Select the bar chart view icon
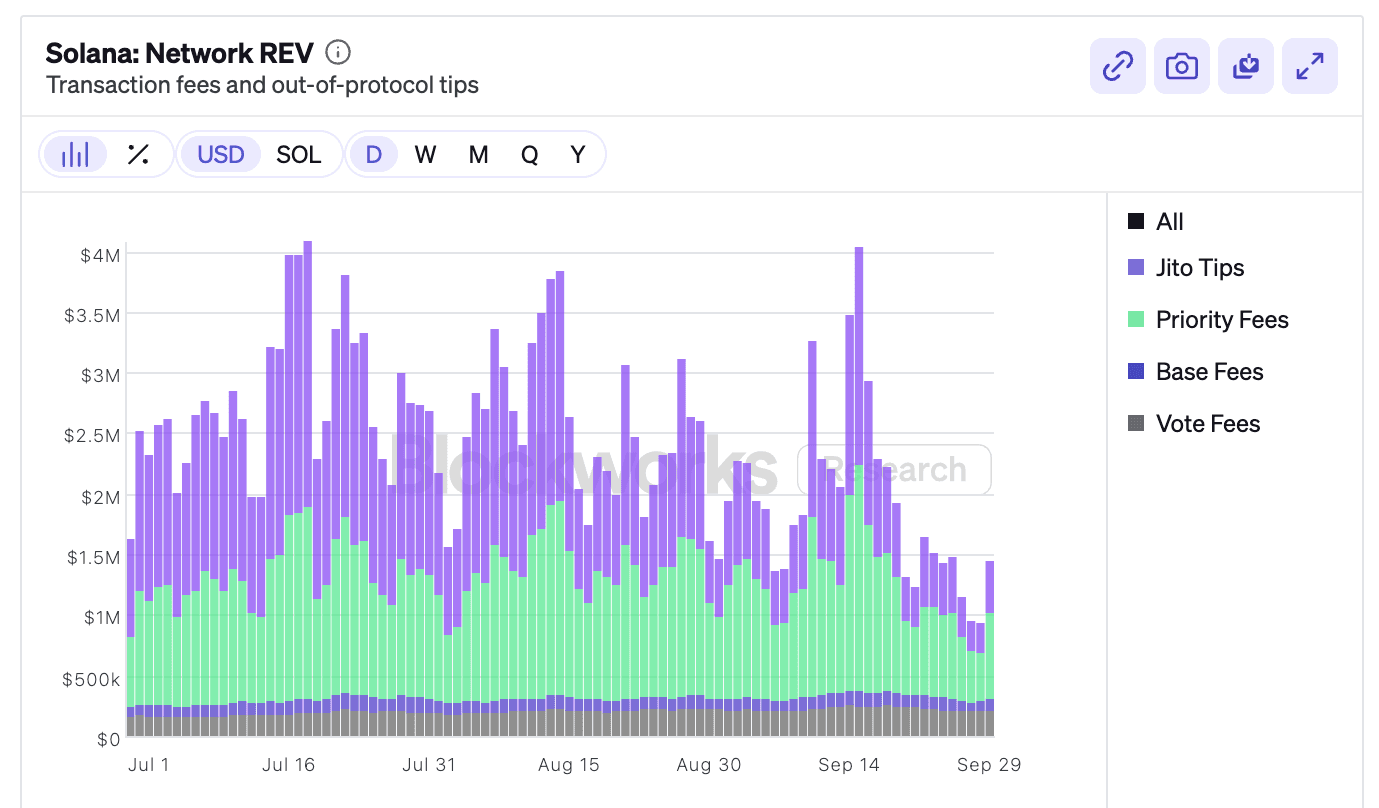This screenshot has height=808, width=1379. (75, 154)
